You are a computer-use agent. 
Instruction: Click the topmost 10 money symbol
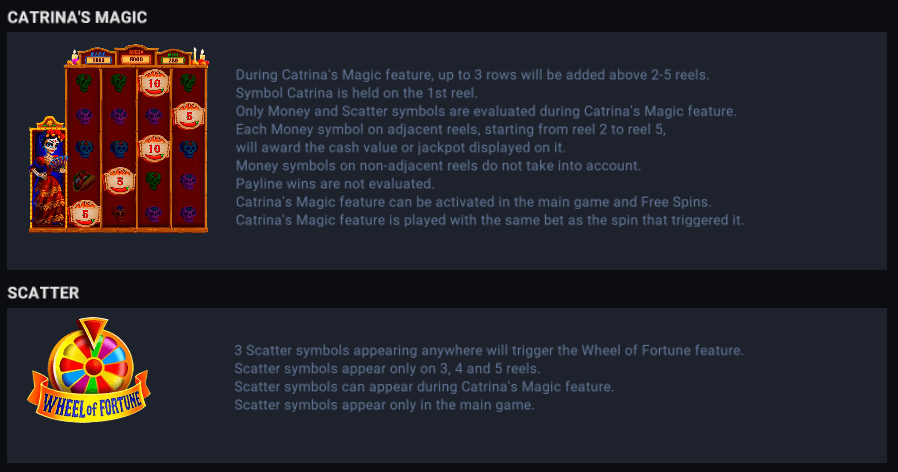[154, 83]
